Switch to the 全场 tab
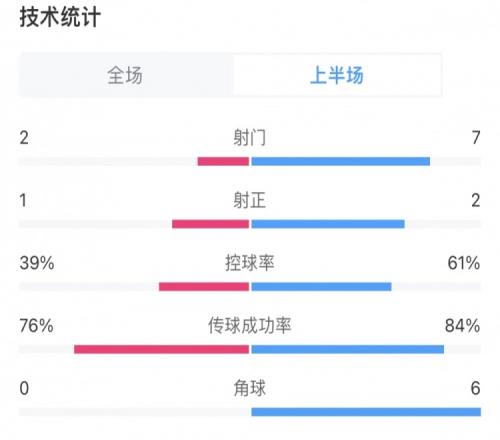This screenshot has height=440, width=500. 125,75
